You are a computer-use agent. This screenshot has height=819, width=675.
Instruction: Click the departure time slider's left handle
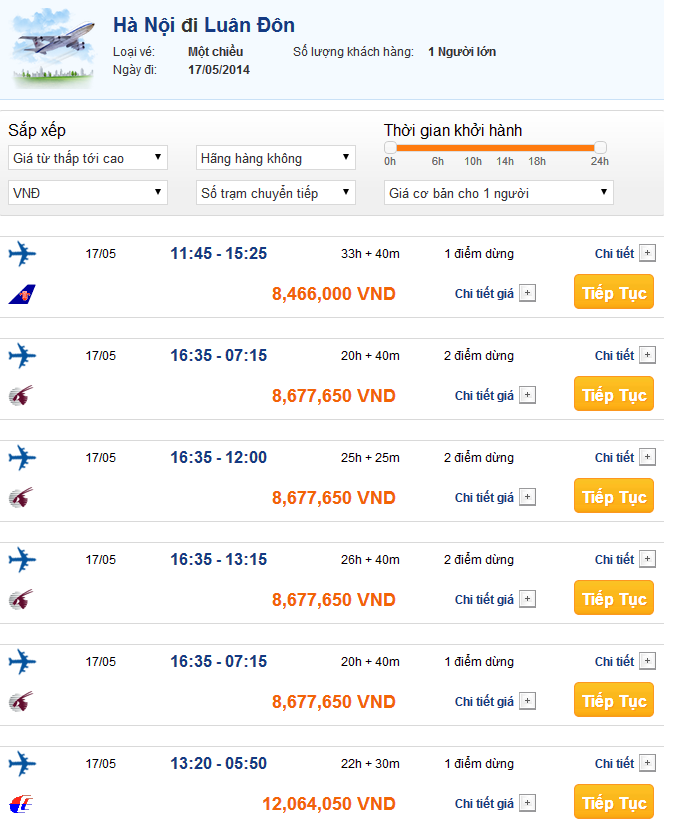point(391,147)
